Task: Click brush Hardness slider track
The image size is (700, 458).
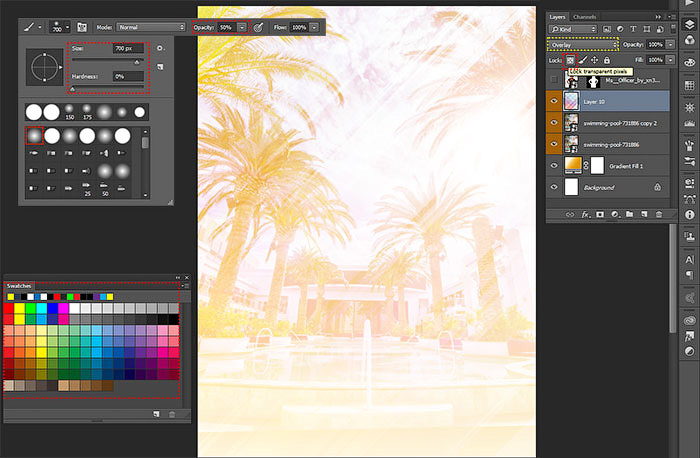Action: [108, 88]
